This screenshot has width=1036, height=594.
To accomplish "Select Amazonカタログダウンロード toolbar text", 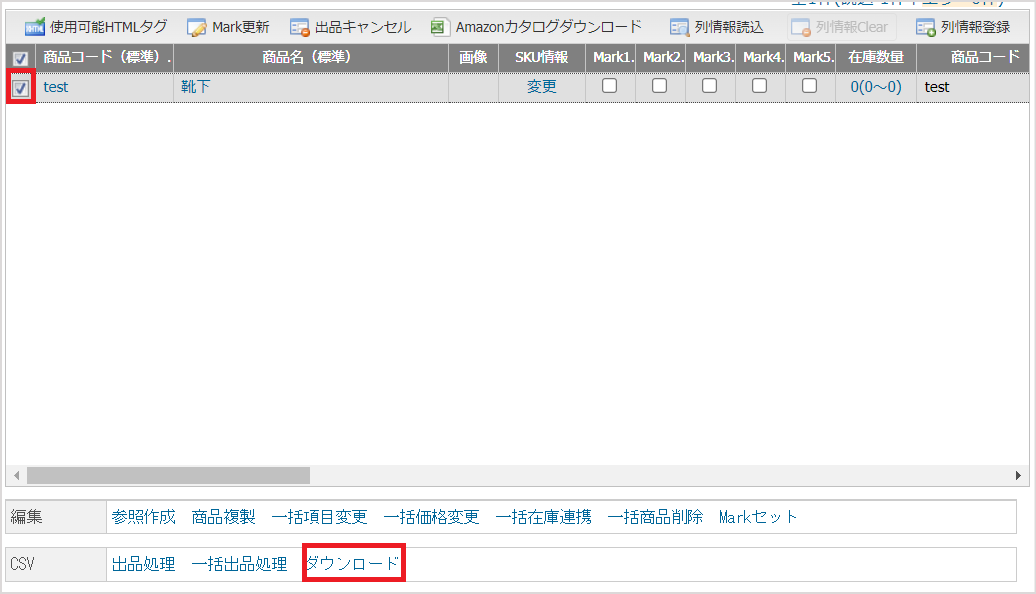I will coord(548,27).
